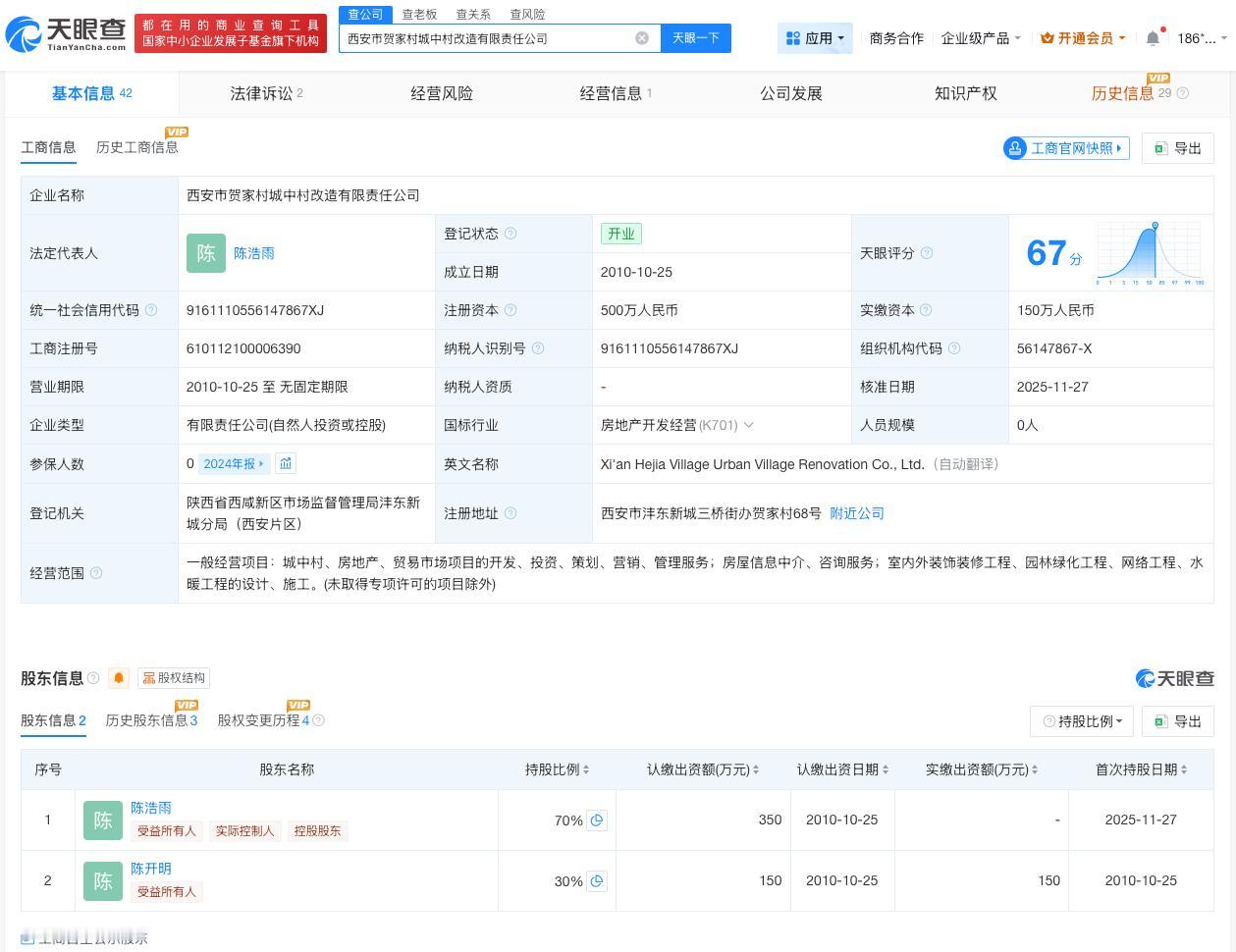Open the 历史信息 VIP tab

(x=1123, y=93)
